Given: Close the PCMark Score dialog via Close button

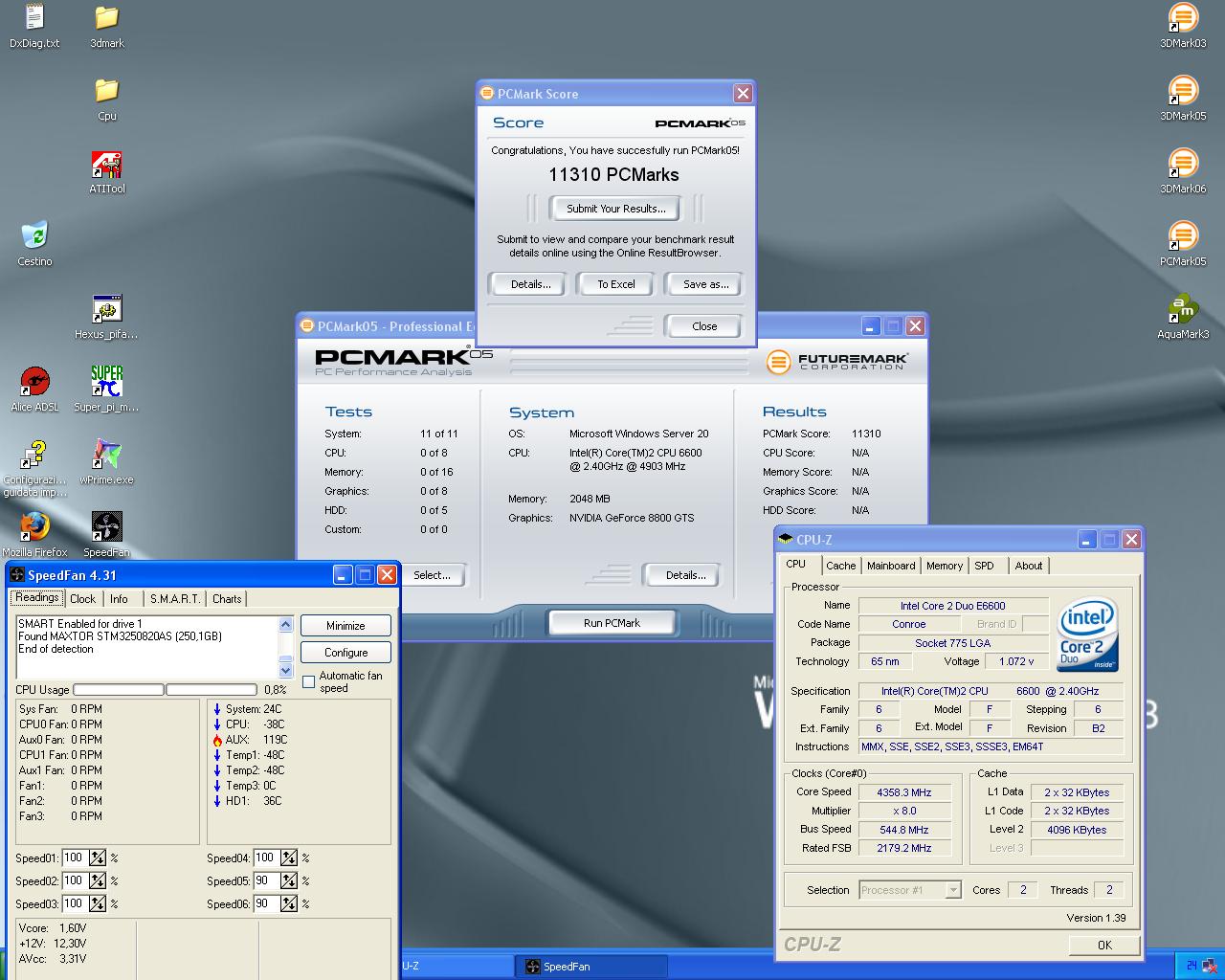Looking at the screenshot, I should 704,326.
